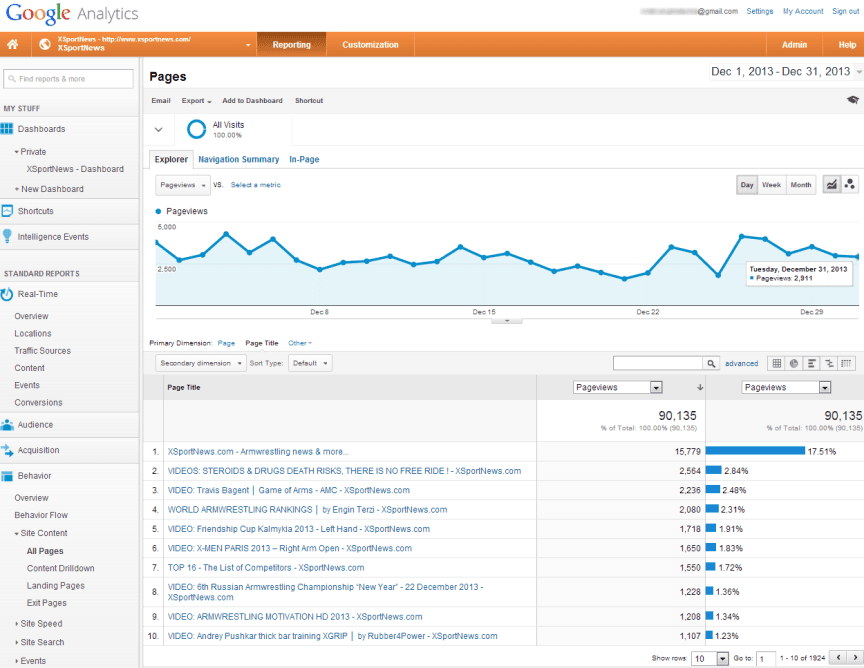The image size is (864, 668).
Task: Click the Behavior section icon
Action: point(7,476)
